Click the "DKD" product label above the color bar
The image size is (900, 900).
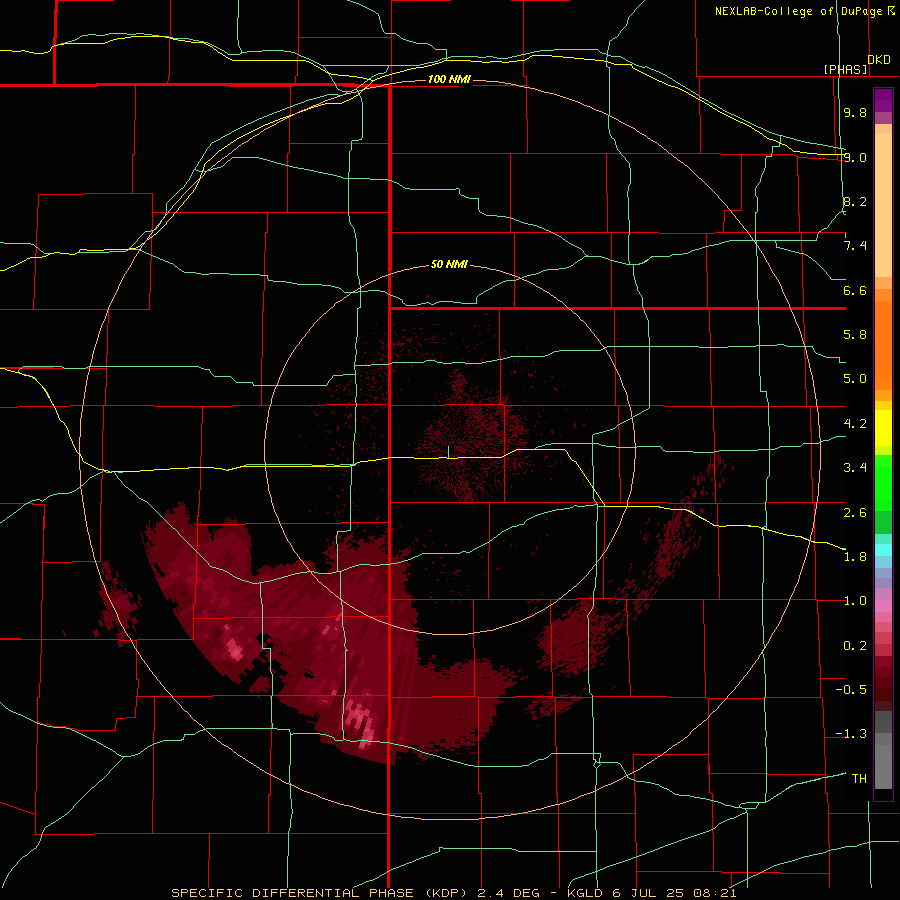click(x=879, y=60)
